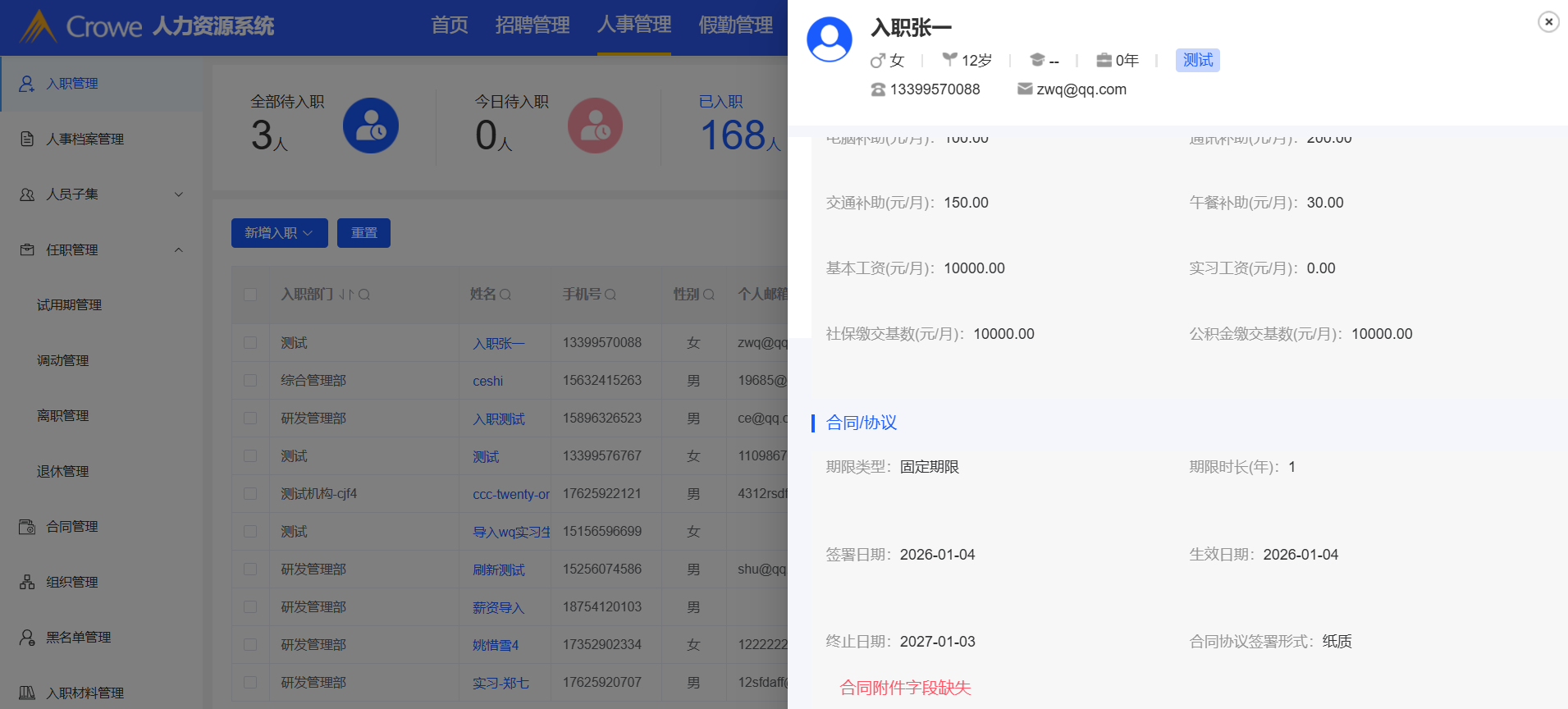Click the 今日待入职 red circle icon
Image resolution: width=1568 pixels, height=709 pixels.
coord(595,126)
